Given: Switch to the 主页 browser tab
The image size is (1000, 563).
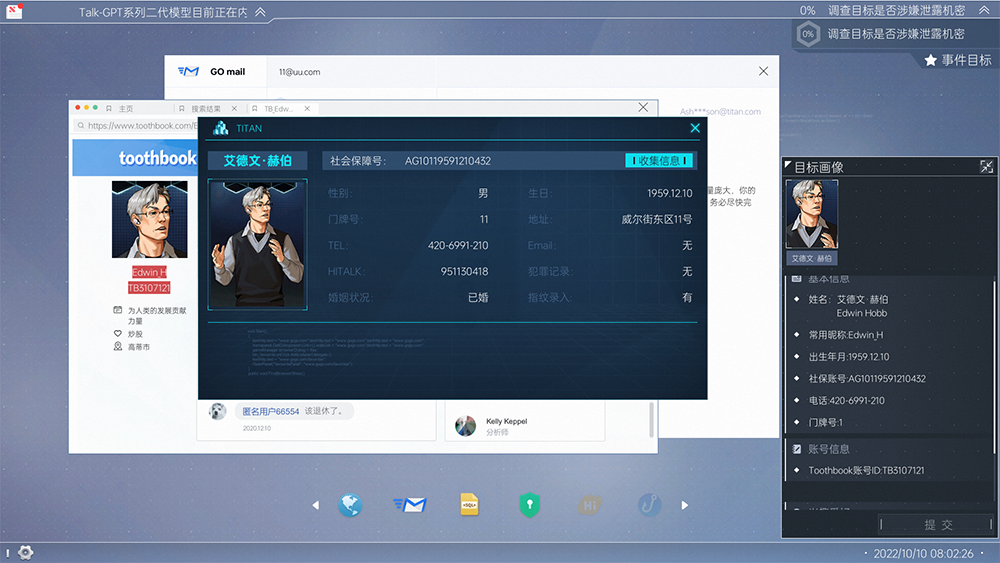Looking at the screenshot, I should tap(126, 108).
